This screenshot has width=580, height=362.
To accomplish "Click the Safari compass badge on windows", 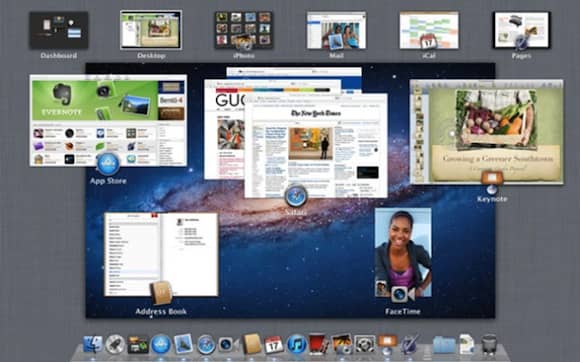I will [296, 196].
